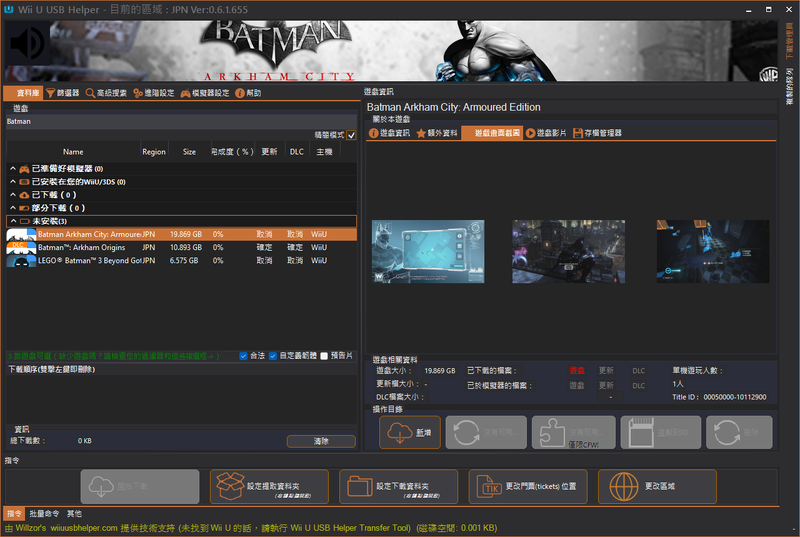Open the extra info star tab
The image size is (800, 537).
point(437,133)
